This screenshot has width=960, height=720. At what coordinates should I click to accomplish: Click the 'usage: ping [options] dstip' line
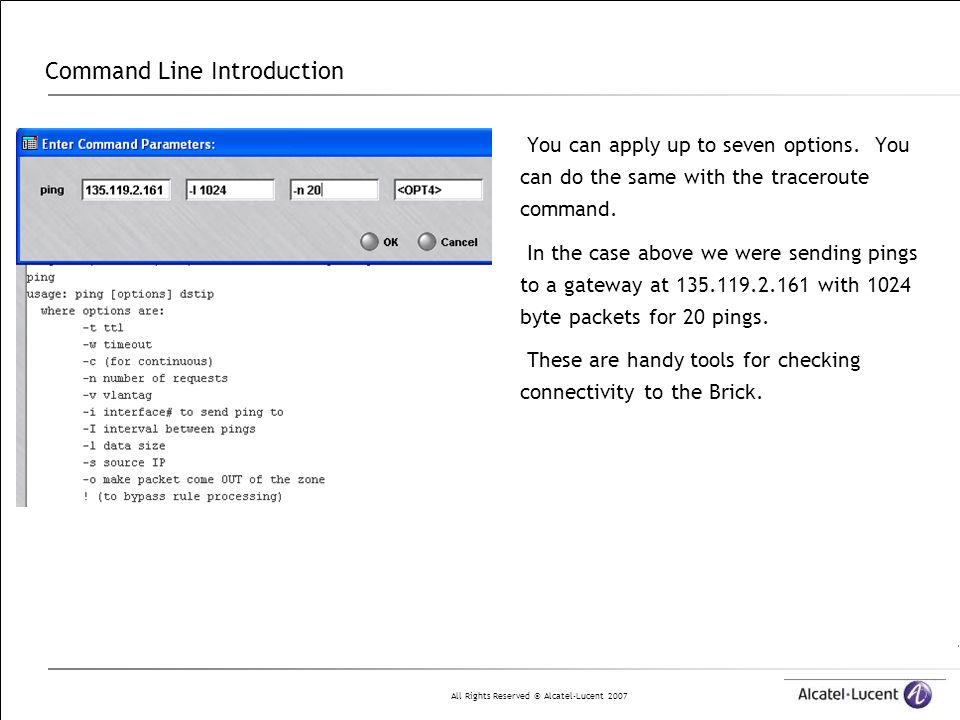(x=121, y=294)
